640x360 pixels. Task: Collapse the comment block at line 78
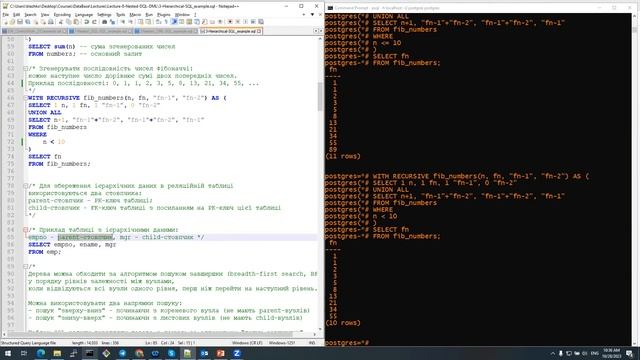[x=25, y=186]
